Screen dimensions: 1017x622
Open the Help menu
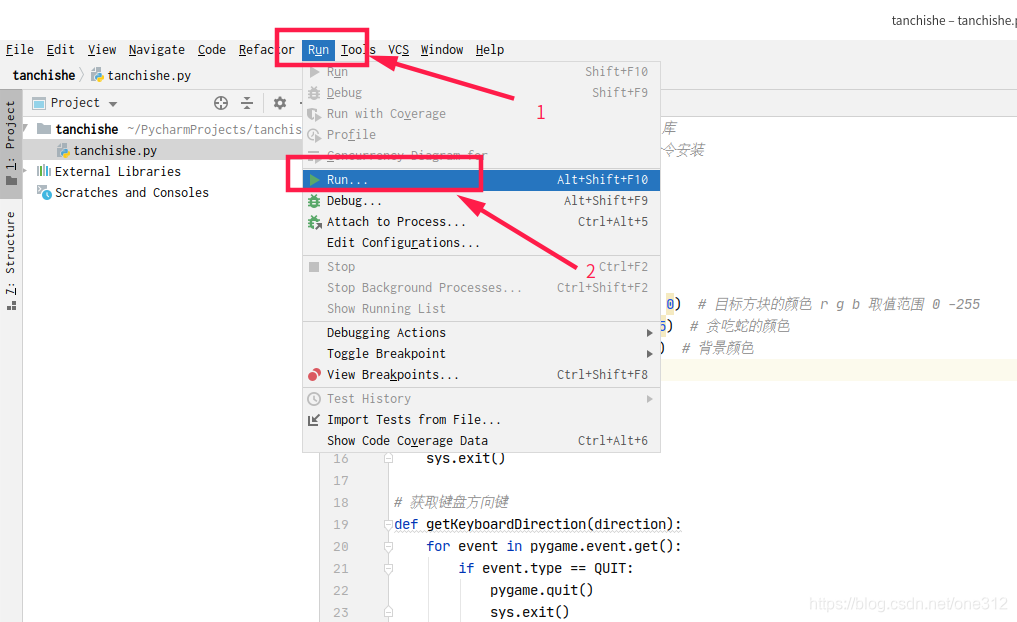(490, 50)
